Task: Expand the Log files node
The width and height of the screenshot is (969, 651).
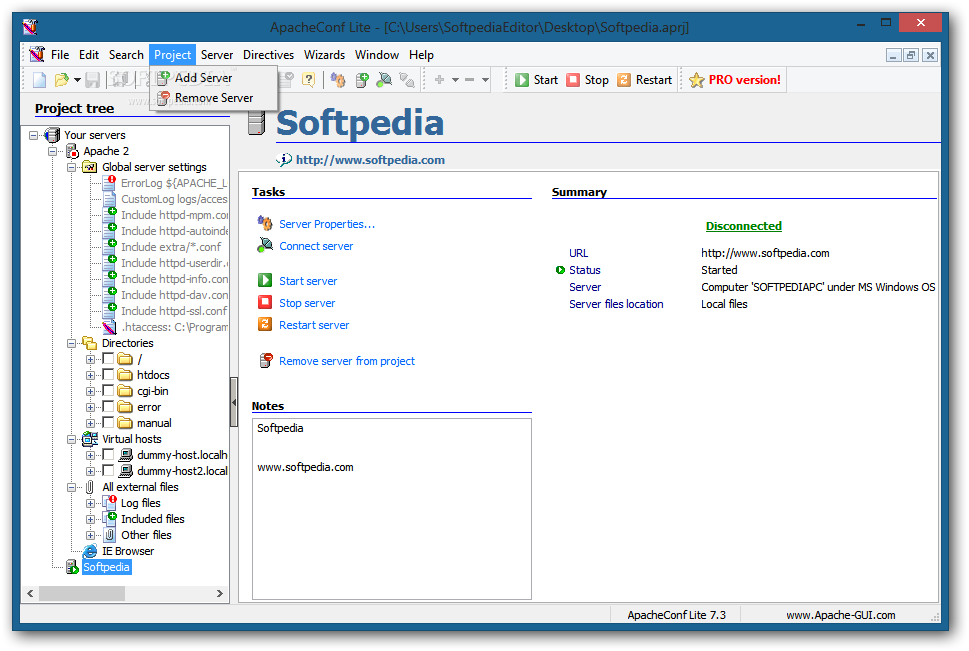Action: [x=91, y=503]
